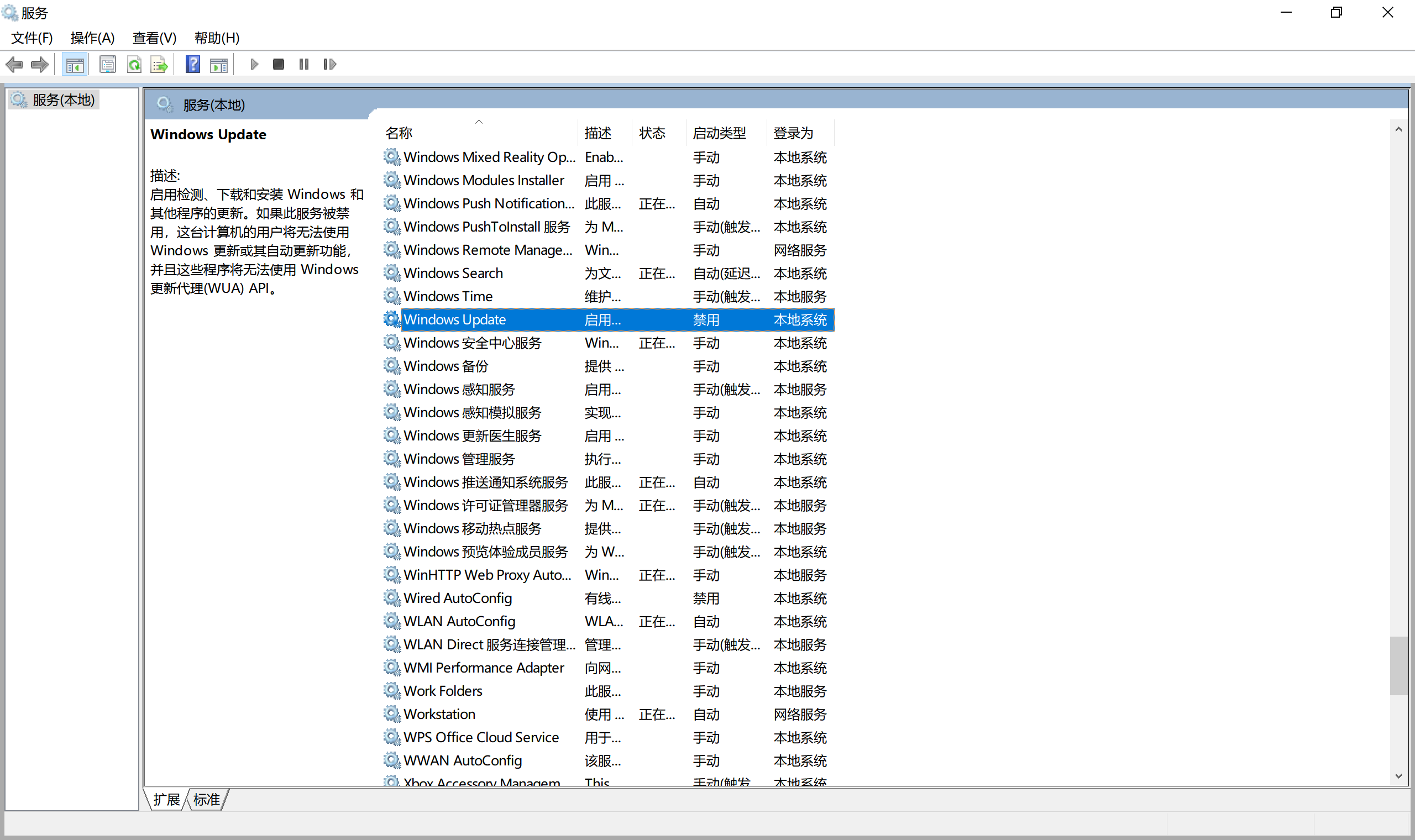Select the Windows Search service row
1415x840 pixels.
[x=453, y=273]
